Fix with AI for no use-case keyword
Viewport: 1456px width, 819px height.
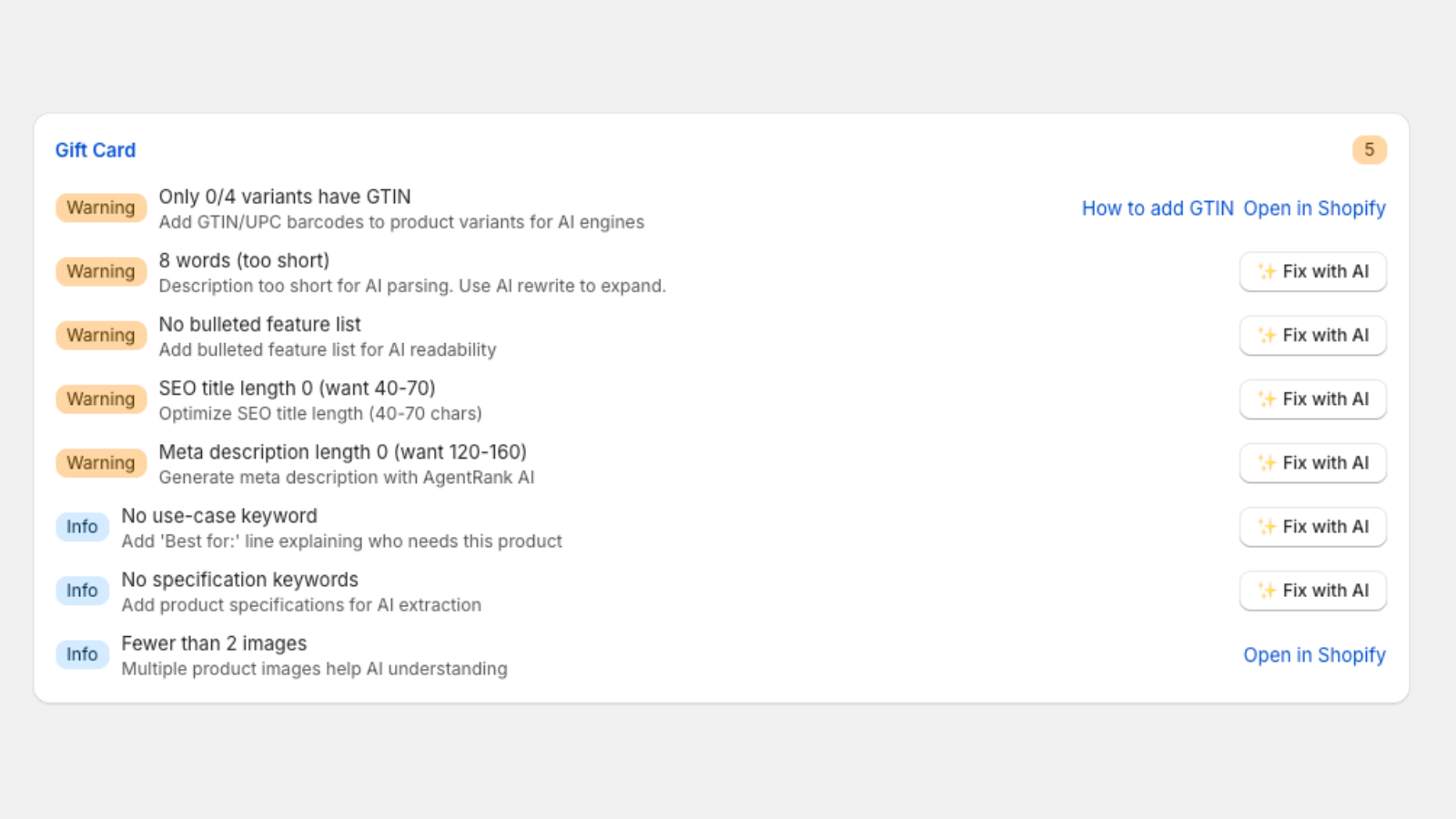(1312, 526)
